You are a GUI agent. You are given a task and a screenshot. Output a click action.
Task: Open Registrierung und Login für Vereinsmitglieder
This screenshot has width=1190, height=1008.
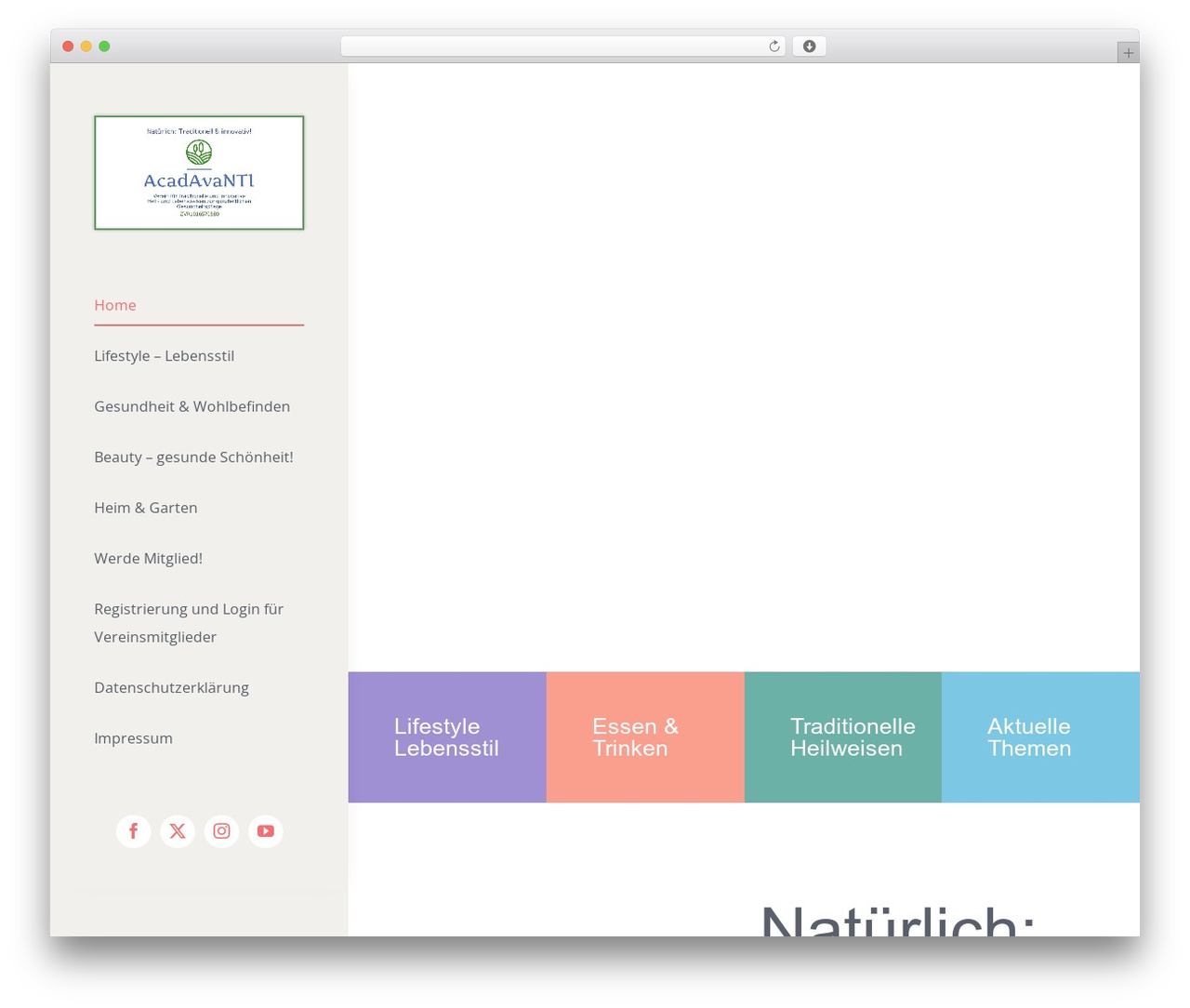point(189,623)
